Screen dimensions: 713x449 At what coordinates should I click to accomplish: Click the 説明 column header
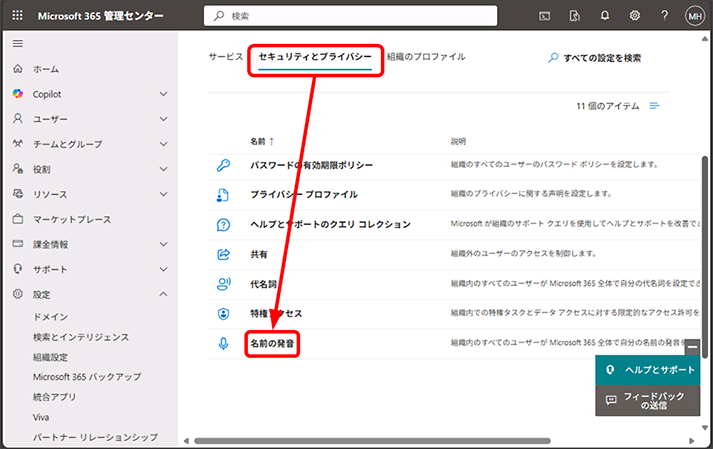point(458,141)
